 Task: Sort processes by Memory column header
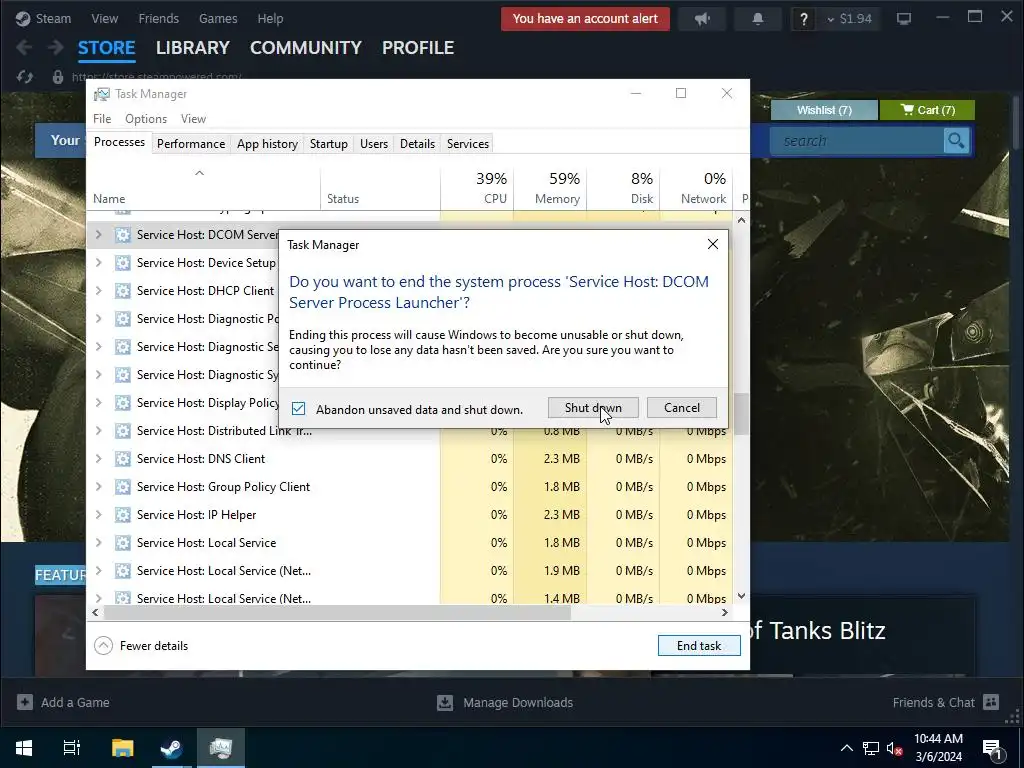(551, 188)
